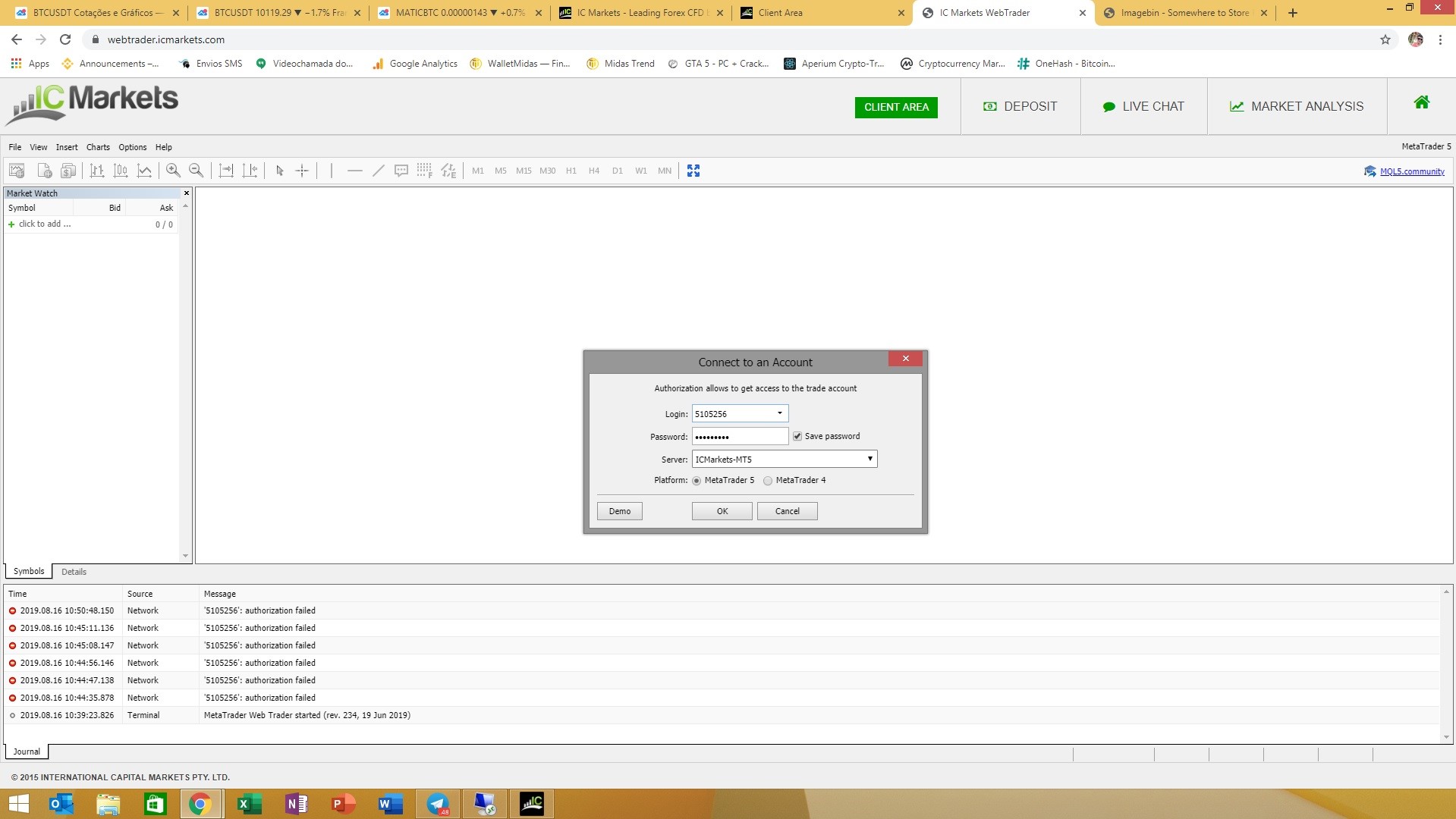Select the Fibonacci retracement tool
This screenshot has height=819, width=1456.
pos(424,171)
